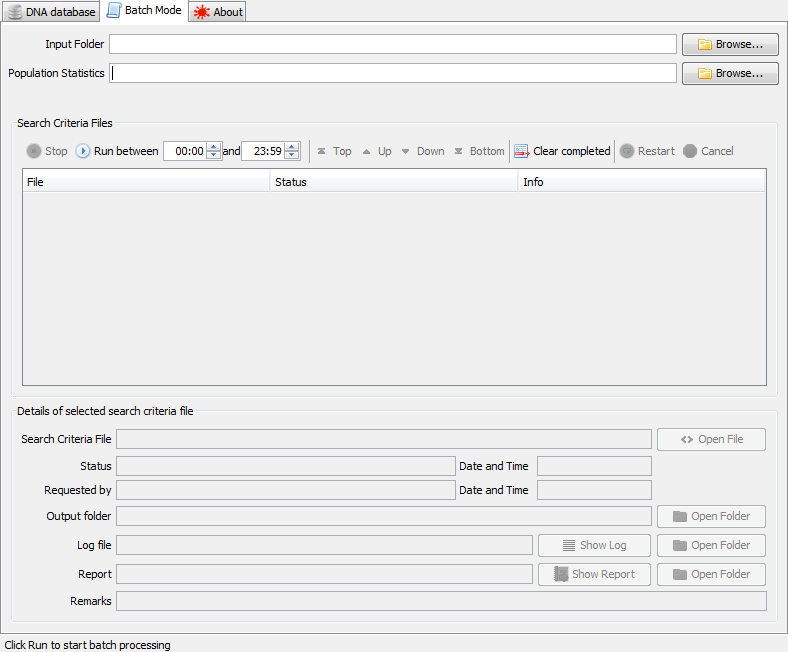Switch to the DNA database tab
The width and height of the screenshot is (788, 652).
pos(51,12)
